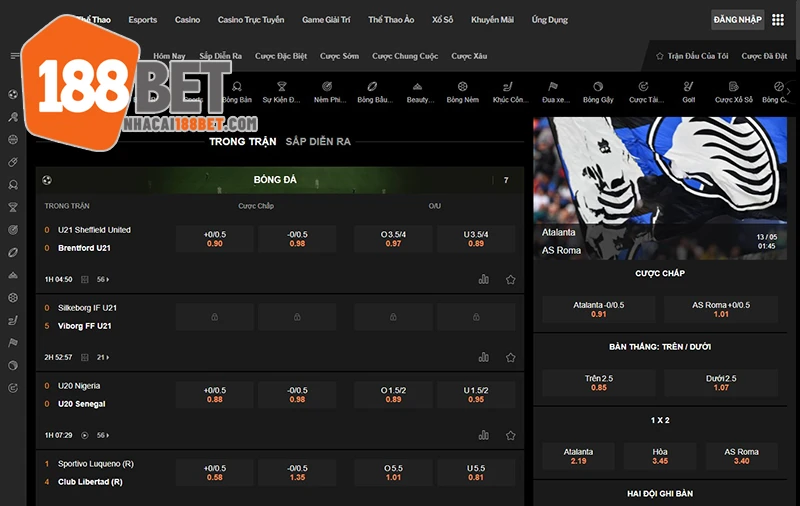The height and width of the screenshot is (506, 800).
Task: Select the Cược Đặc Biệt filter
Action: coord(281,56)
